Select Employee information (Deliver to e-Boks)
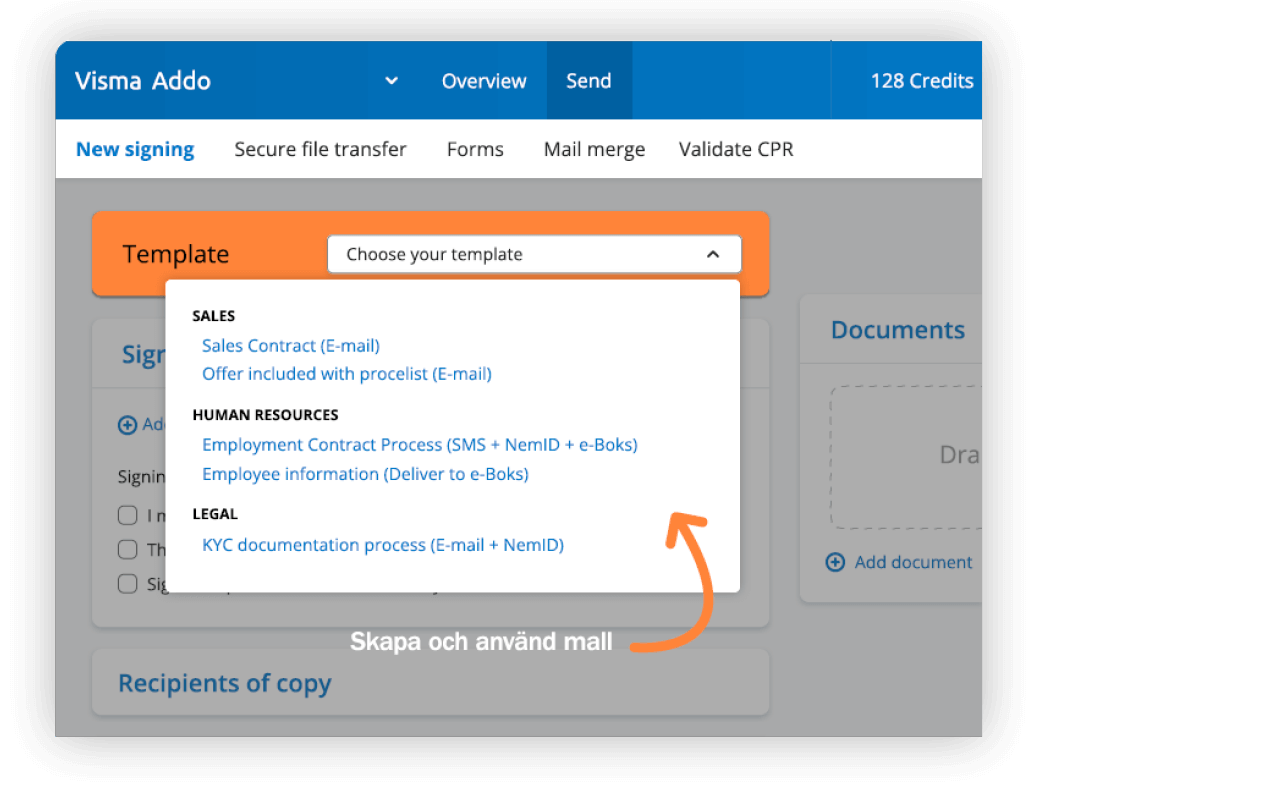Screen dimensions: 1280x786 pos(365,474)
